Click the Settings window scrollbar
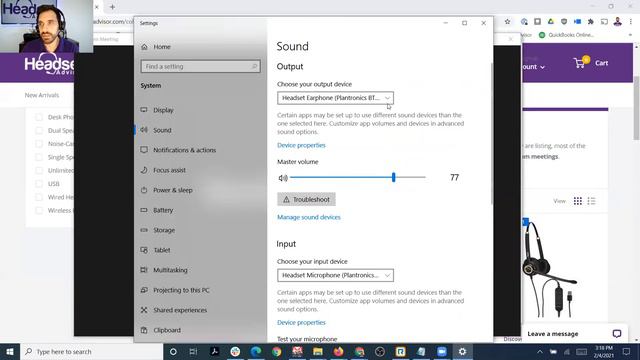 pyautogui.click(x=491, y=133)
